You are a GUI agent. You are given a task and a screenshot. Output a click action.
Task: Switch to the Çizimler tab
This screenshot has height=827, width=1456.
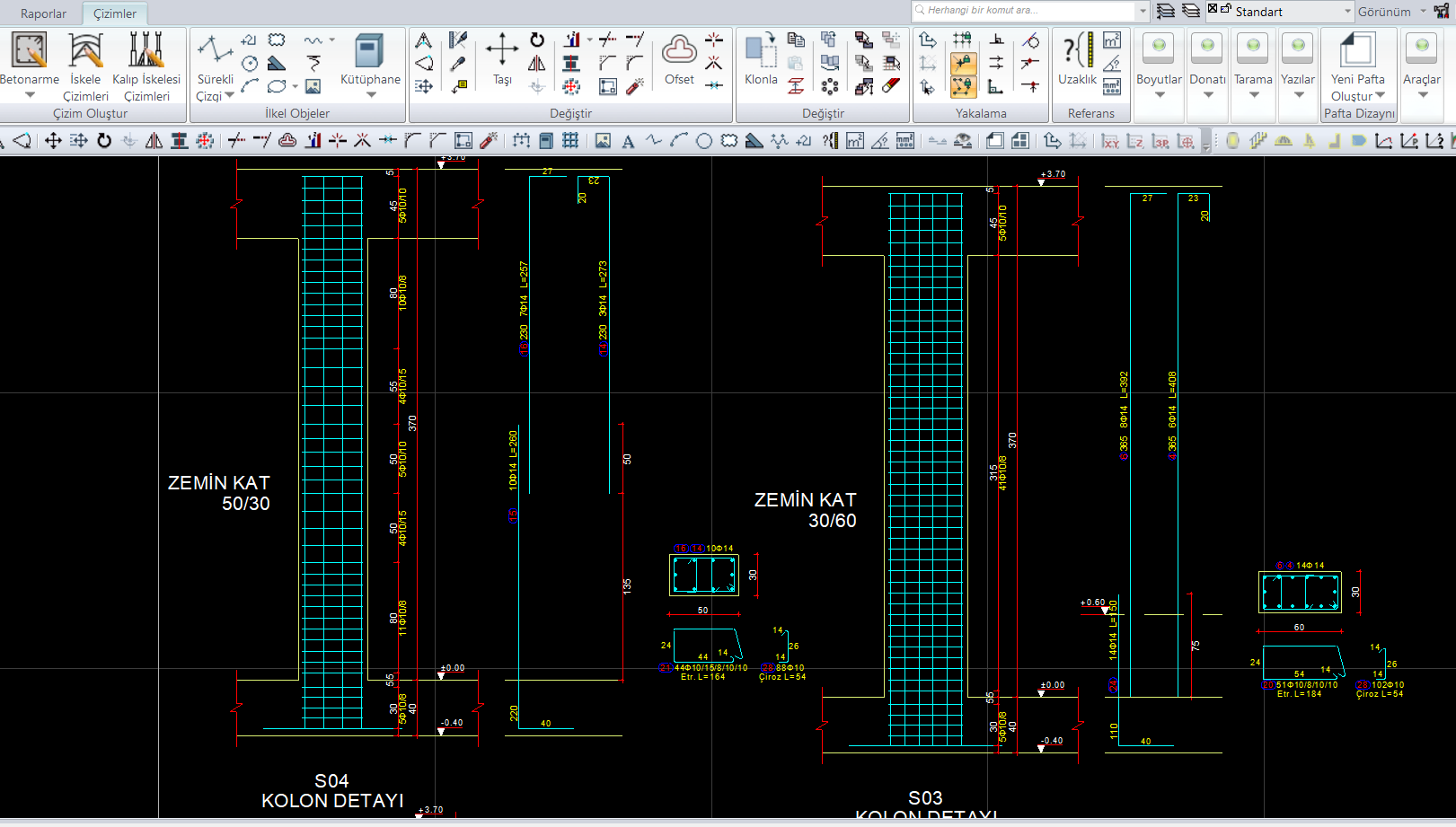click(115, 13)
